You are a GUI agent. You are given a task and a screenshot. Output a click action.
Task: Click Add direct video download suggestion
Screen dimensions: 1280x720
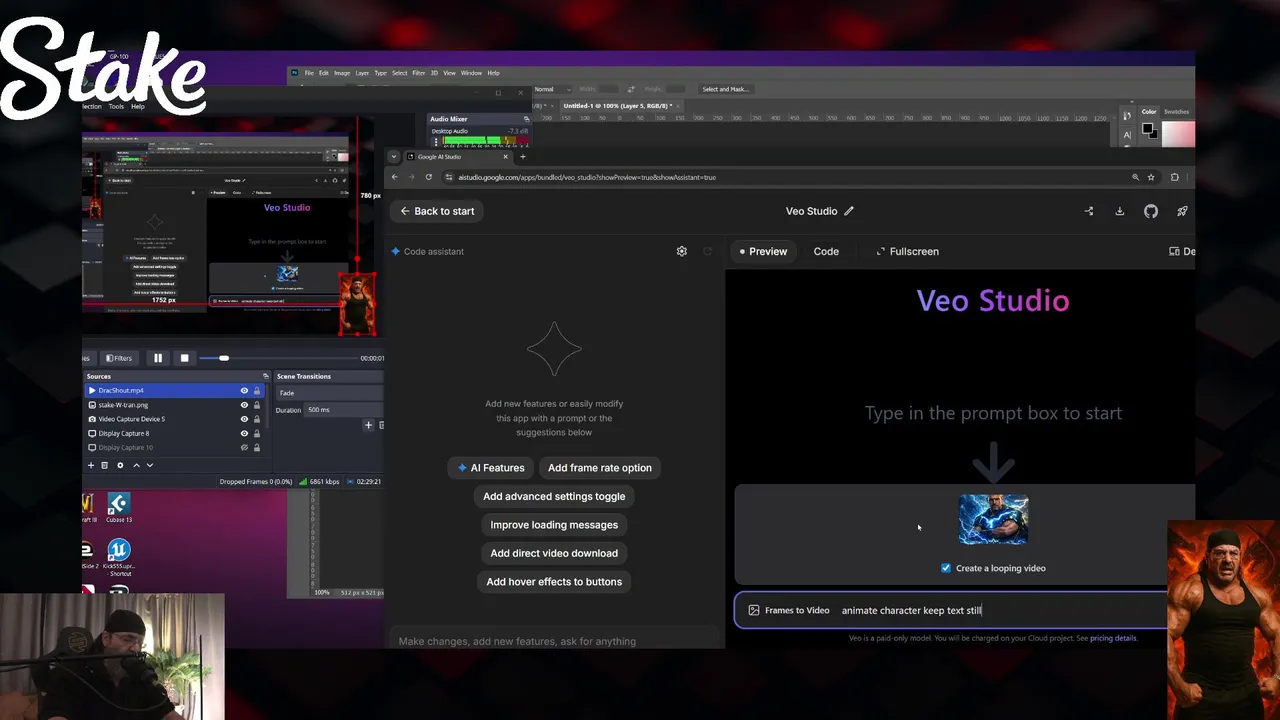[554, 553]
